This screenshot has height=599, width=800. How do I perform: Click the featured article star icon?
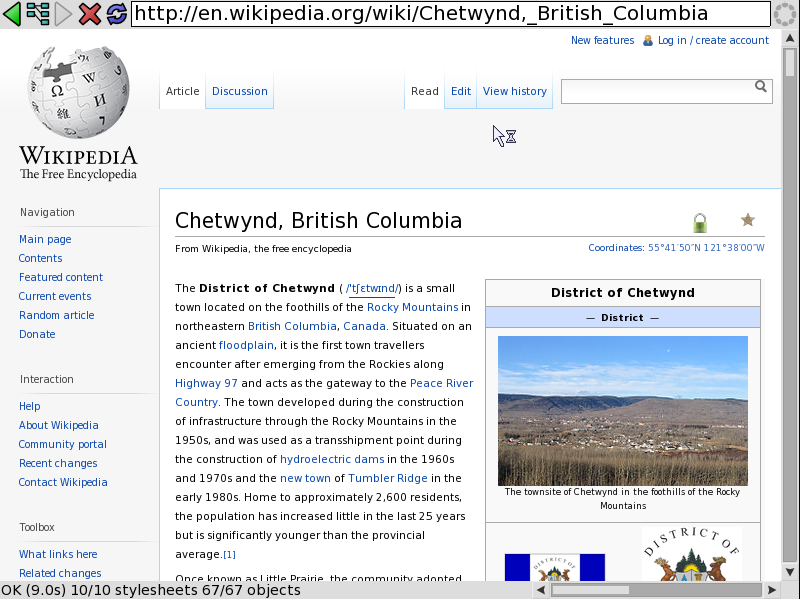747,220
